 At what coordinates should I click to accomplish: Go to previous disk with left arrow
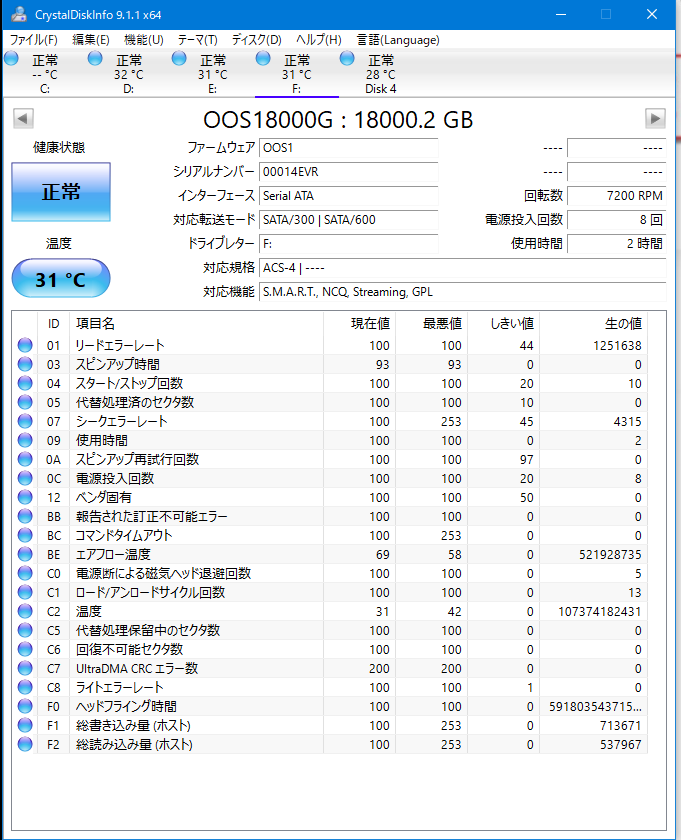[x=23, y=118]
